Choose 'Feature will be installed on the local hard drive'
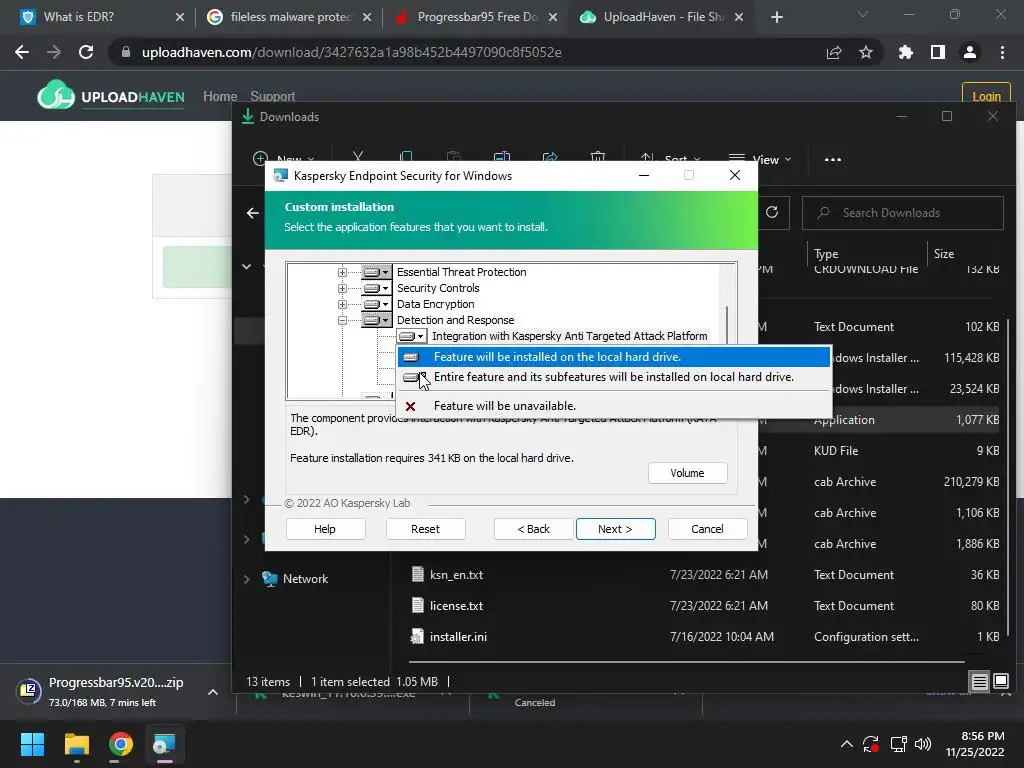 613,357
